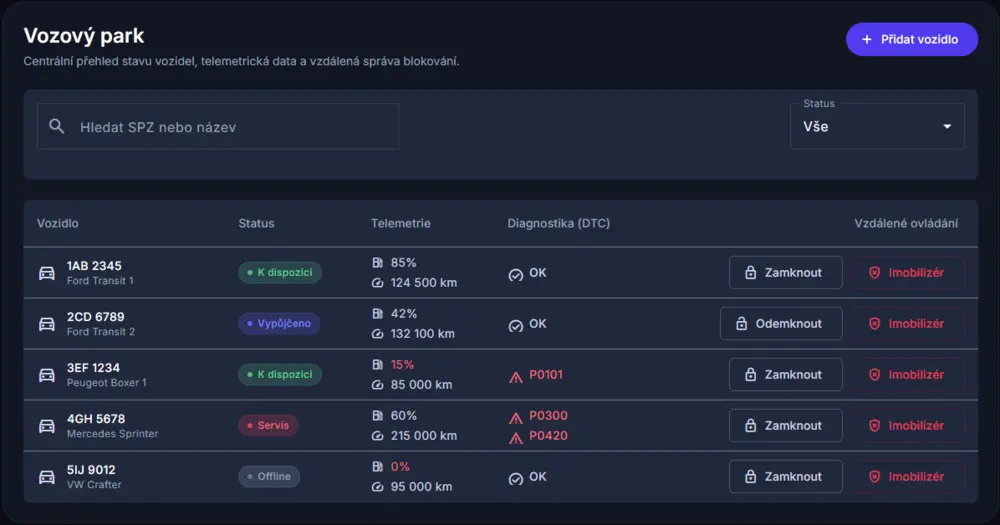Click car icon for 1AB 2345
The width and height of the screenshot is (1000, 525).
pos(46,273)
